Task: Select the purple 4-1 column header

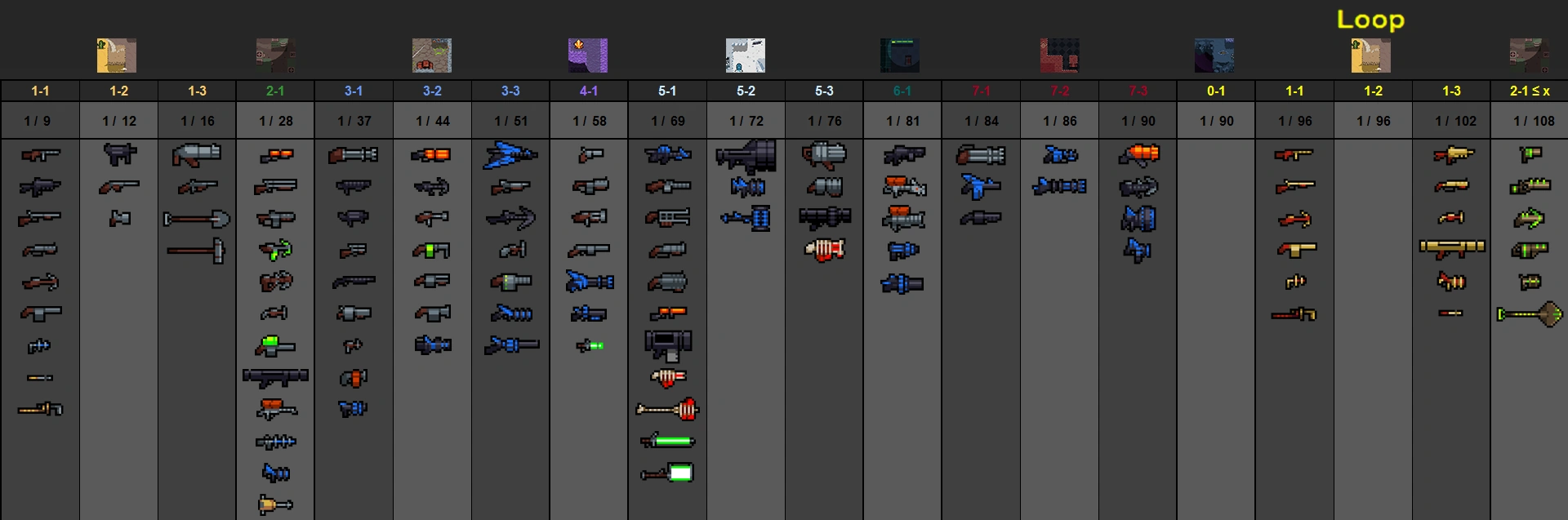Action: (589, 91)
